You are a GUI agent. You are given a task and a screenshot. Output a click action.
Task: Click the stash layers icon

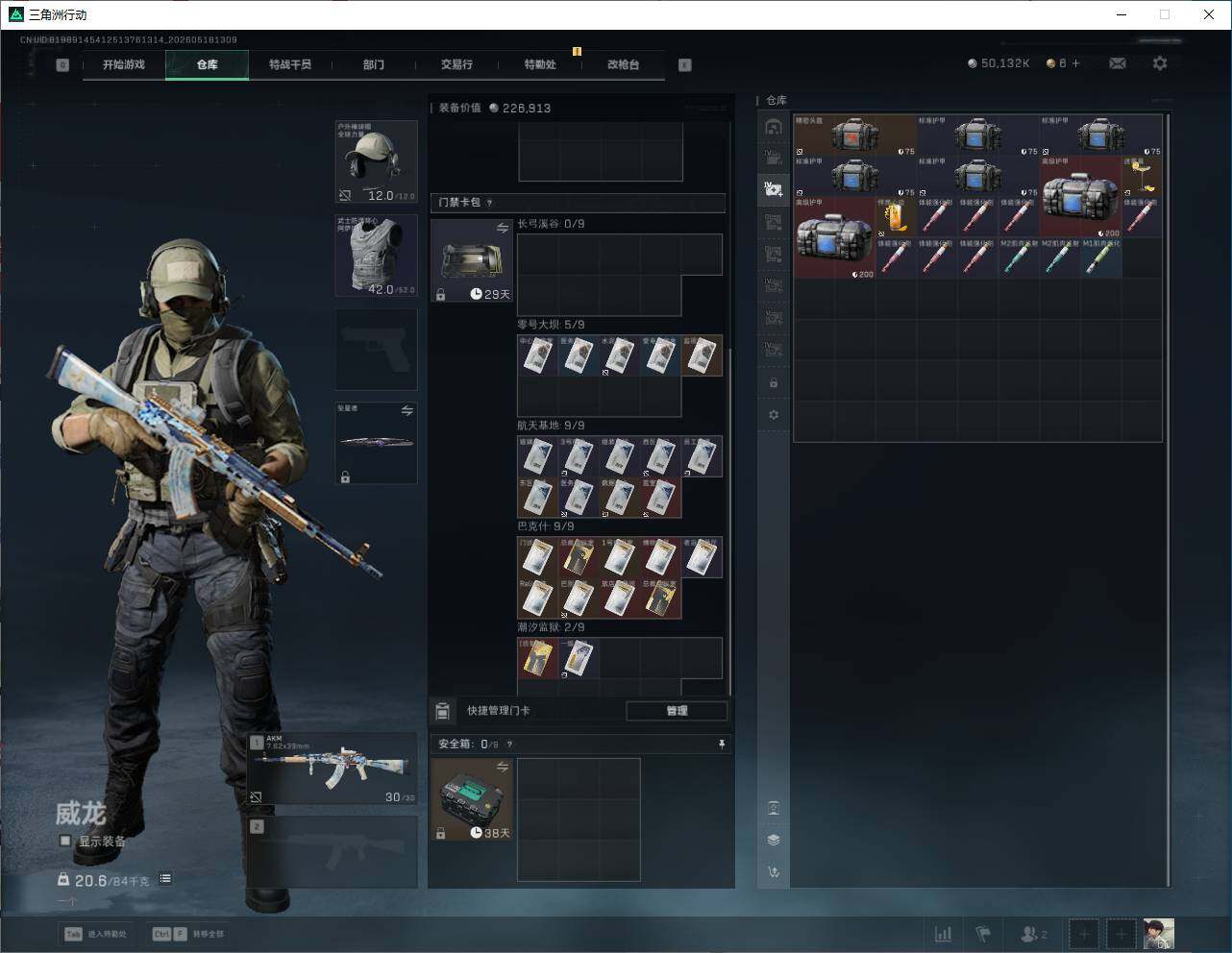[x=774, y=840]
